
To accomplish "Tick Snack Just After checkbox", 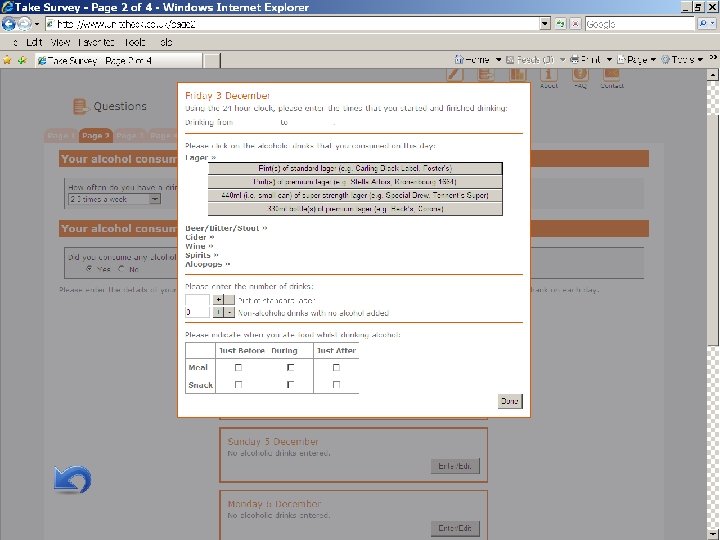I will 336,384.
